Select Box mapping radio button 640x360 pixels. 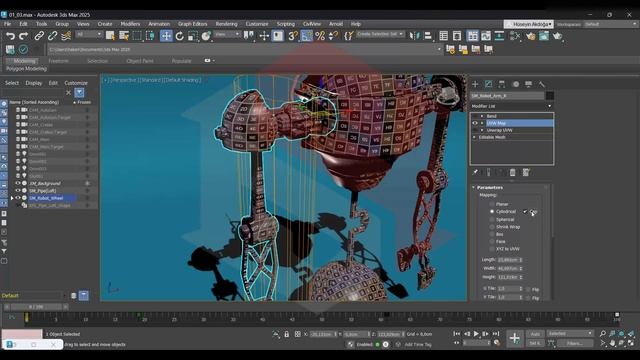[x=492, y=234]
